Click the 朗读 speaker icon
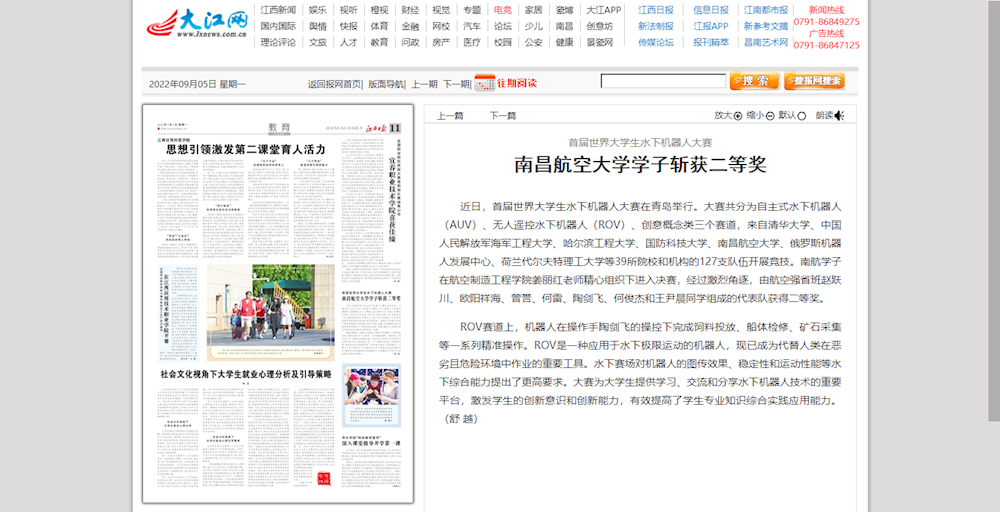 (840, 116)
